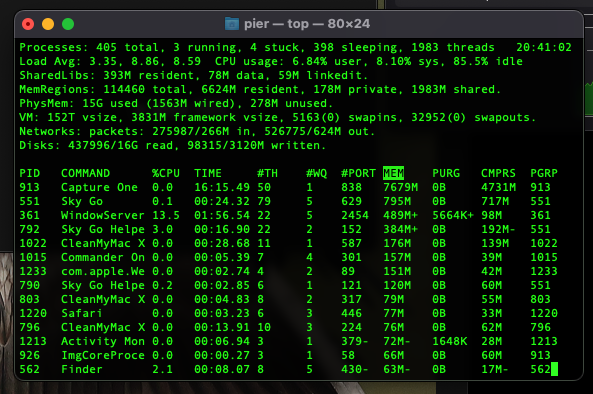Image resolution: width=593 pixels, height=394 pixels.
Task: Click memory value 7679M for Capture One
Action: pyautogui.click(x=401, y=187)
